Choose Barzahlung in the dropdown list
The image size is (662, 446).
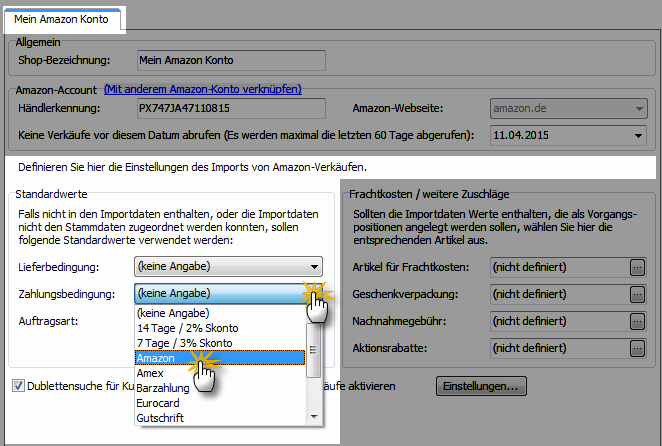[x=220, y=388]
